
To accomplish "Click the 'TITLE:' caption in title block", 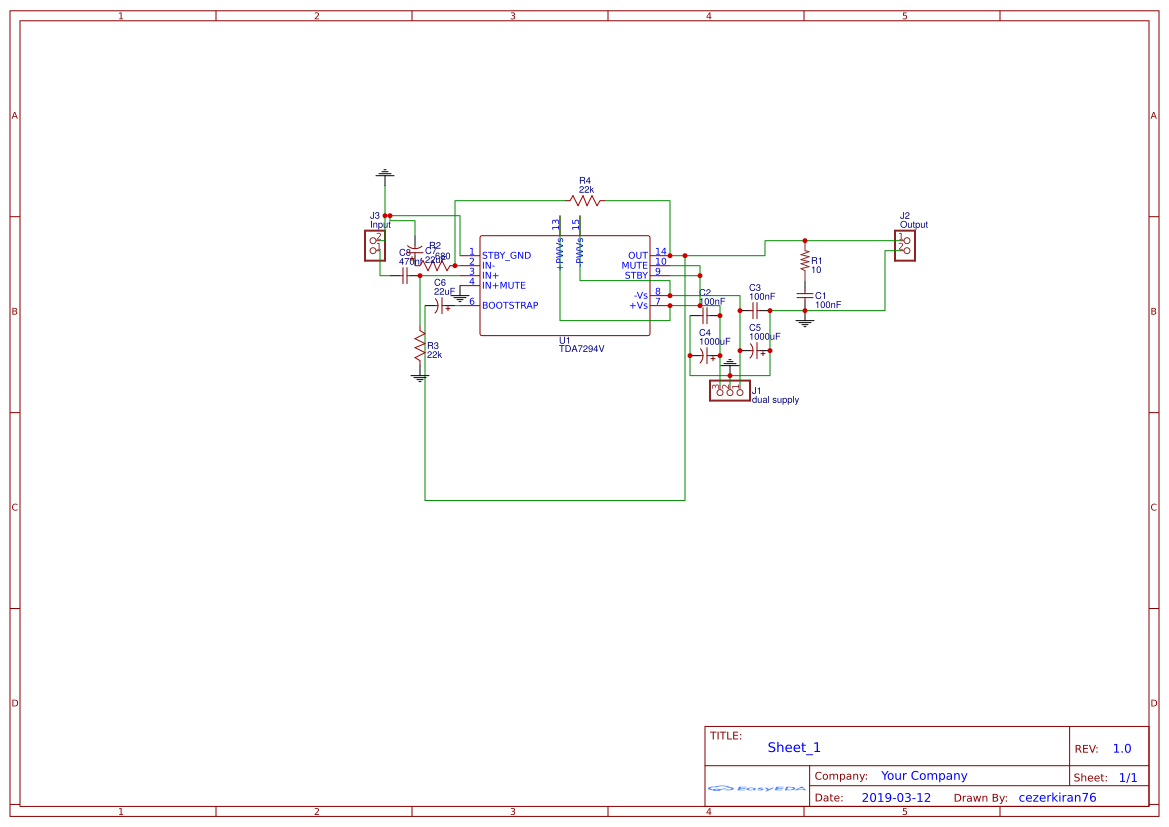I will pos(725,736).
